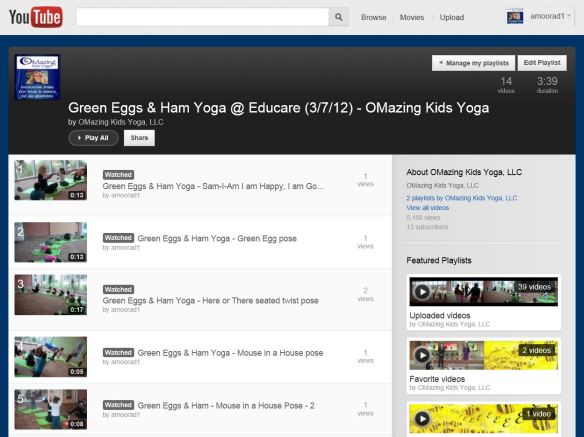Open the Movies menu item

412,18
